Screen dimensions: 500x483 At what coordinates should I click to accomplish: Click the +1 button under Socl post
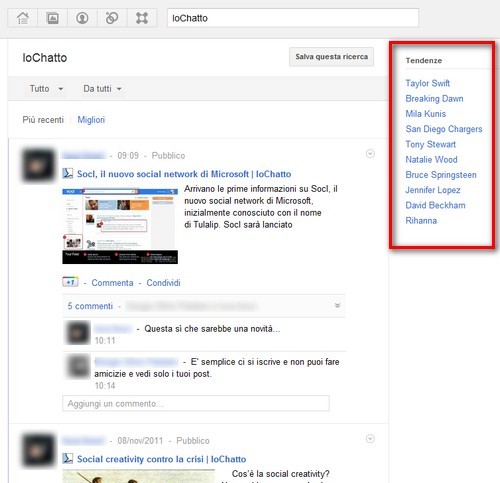tap(70, 282)
